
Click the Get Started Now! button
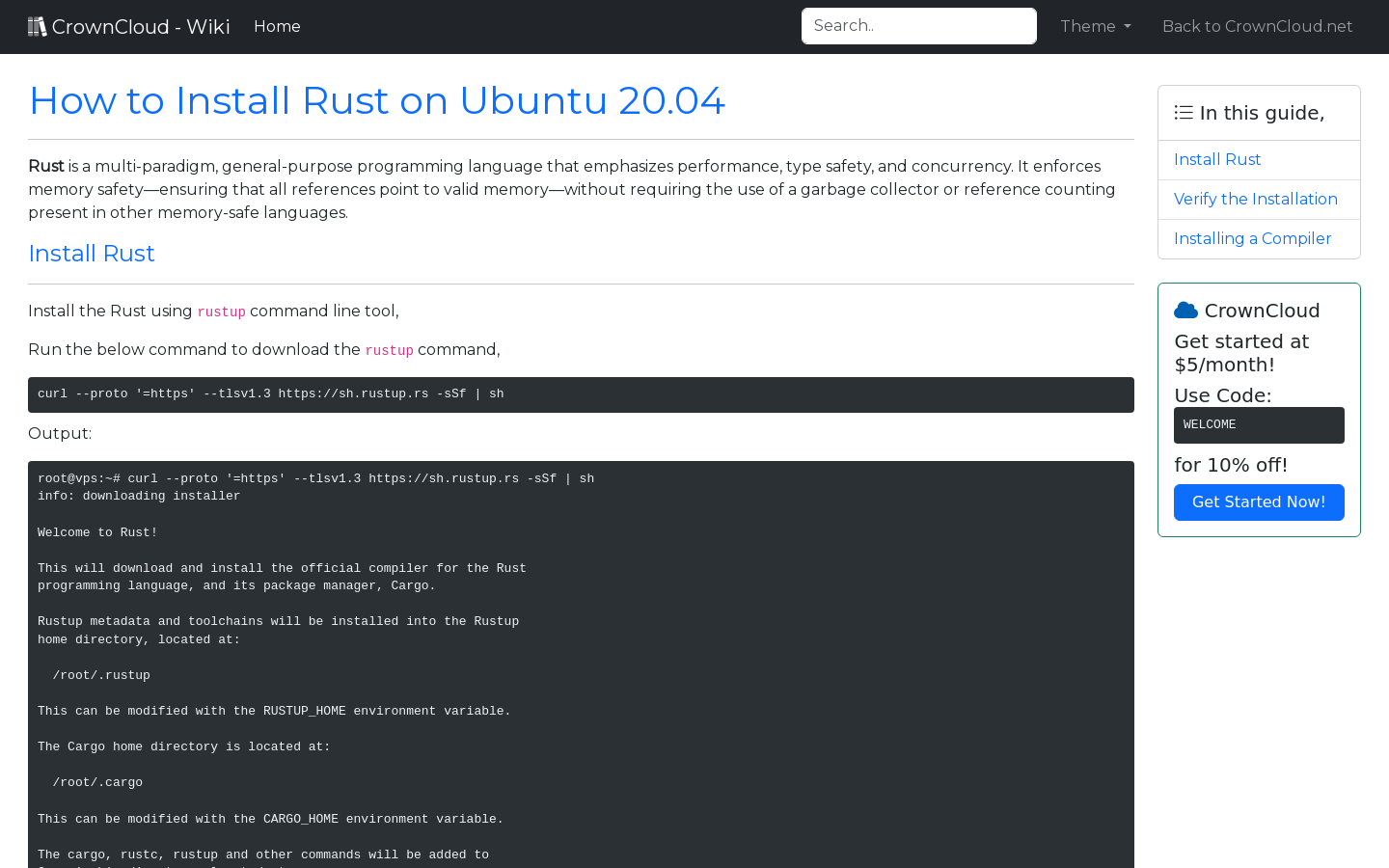click(x=1259, y=502)
